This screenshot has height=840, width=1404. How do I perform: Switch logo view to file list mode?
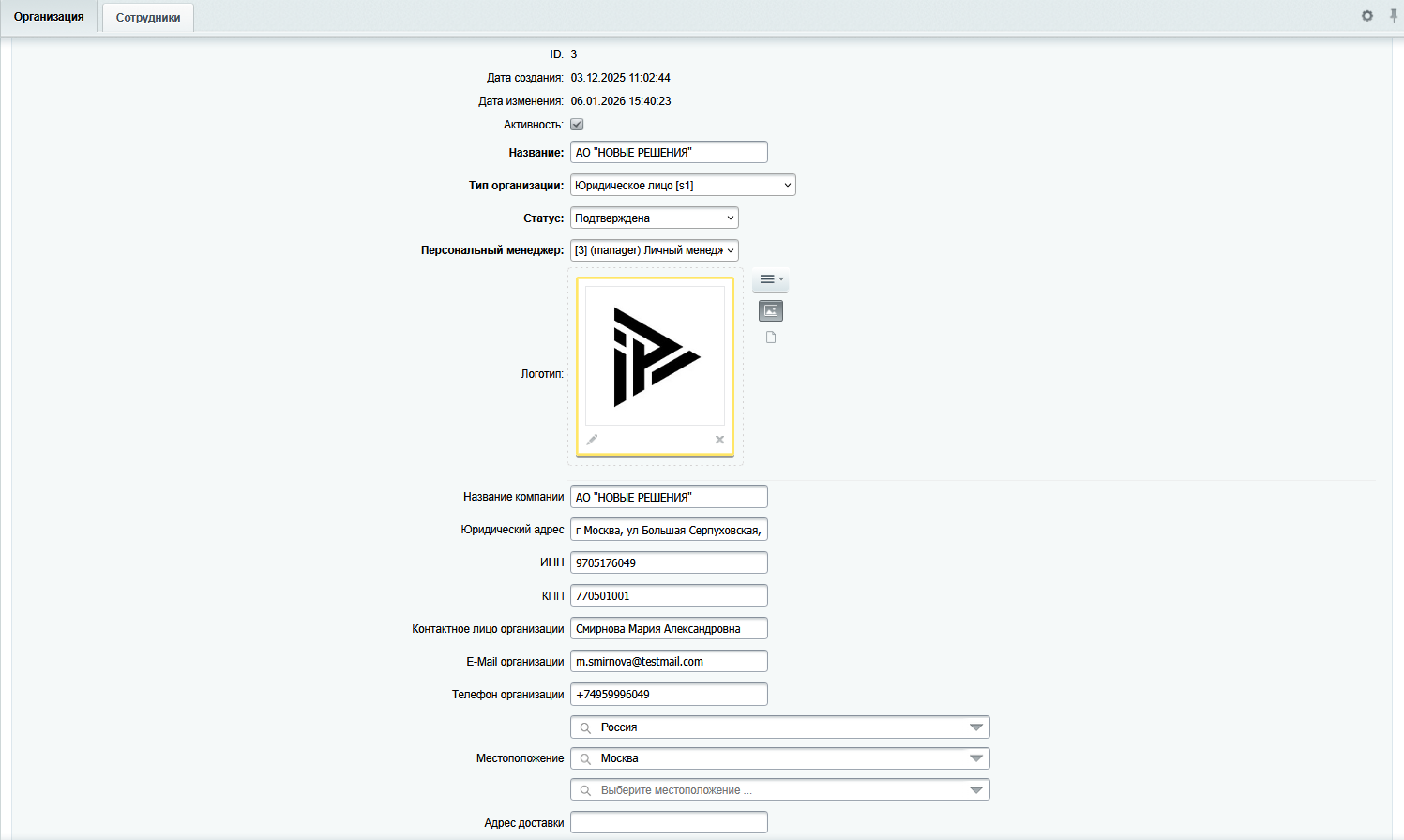[770, 337]
